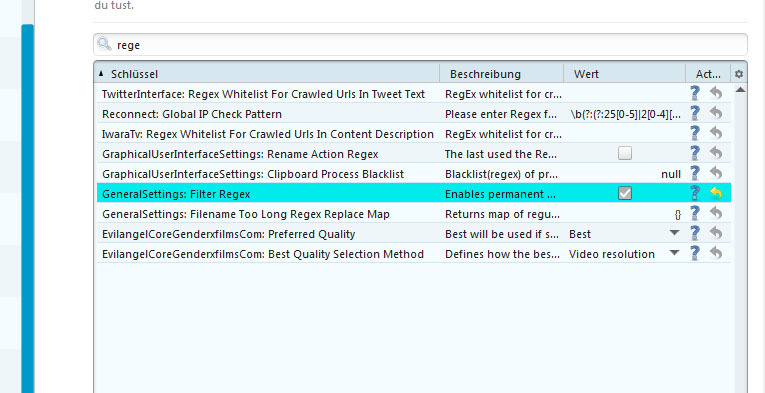Enable Rename Action Regex checkbox
This screenshot has width=765, height=393.
pyautogui.click(x=624, y=154)
